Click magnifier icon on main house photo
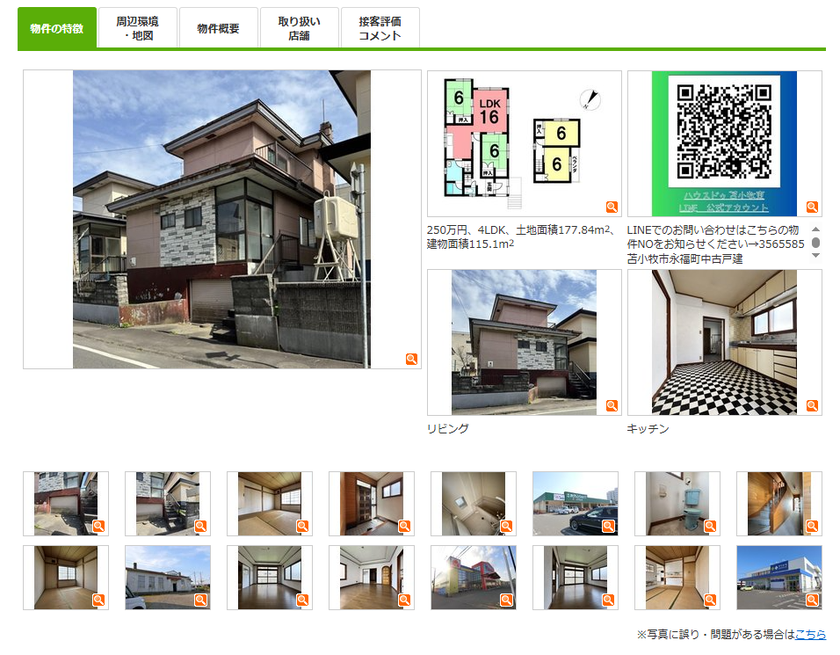 point(411,359)
